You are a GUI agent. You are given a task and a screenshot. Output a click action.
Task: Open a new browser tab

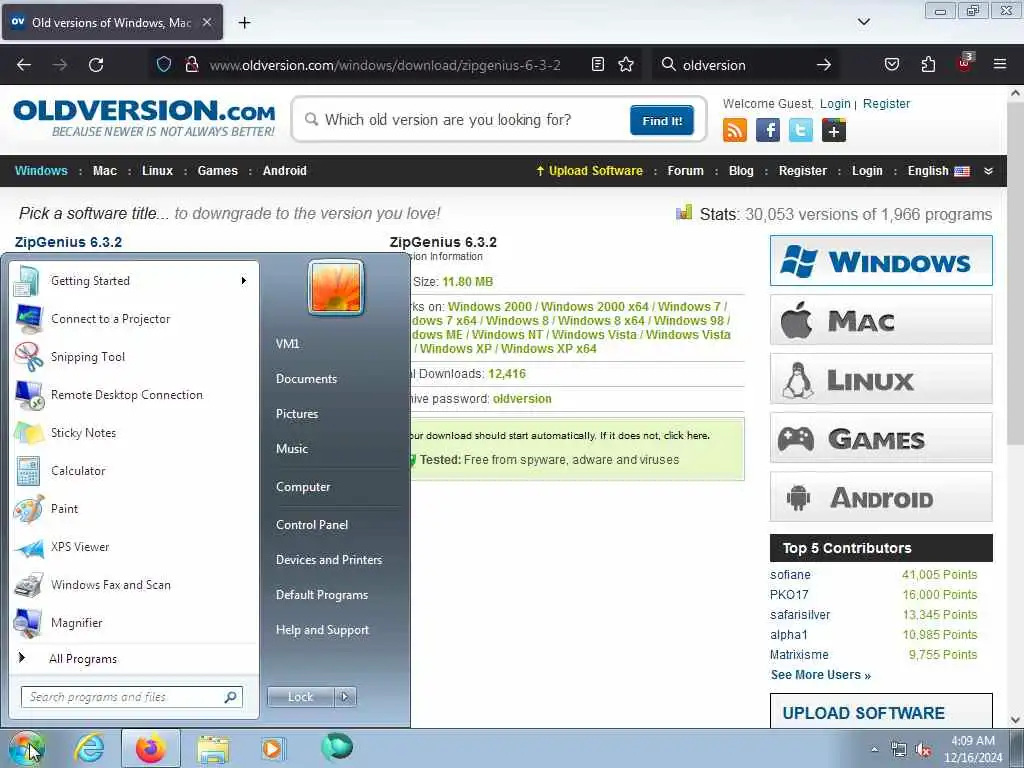click(244, 23)
